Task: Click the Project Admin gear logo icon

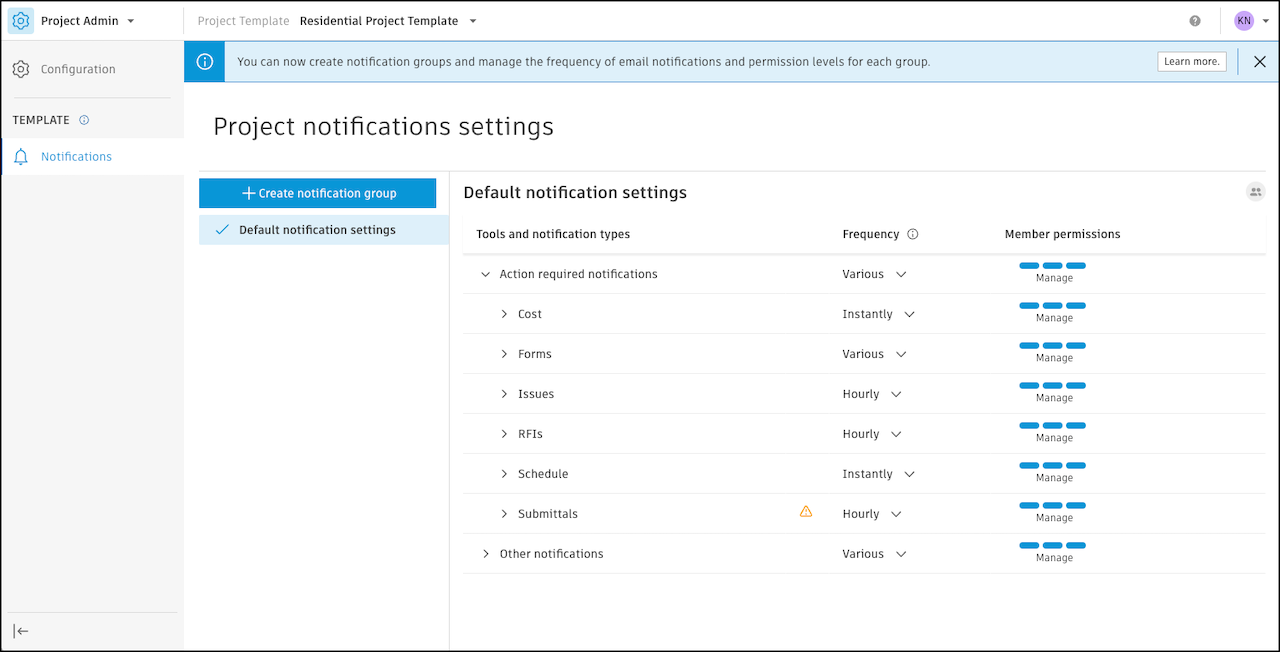Action: 20,20
